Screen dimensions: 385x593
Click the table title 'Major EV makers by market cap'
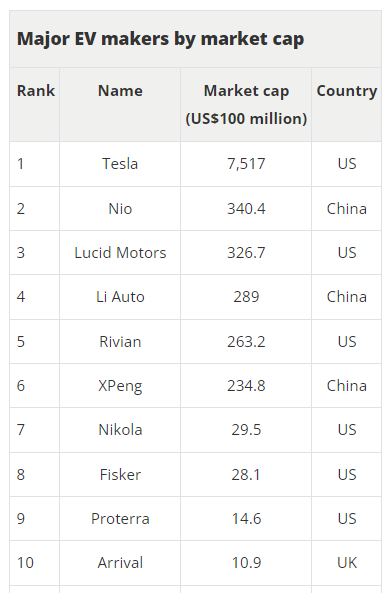[x=160, y=39]
